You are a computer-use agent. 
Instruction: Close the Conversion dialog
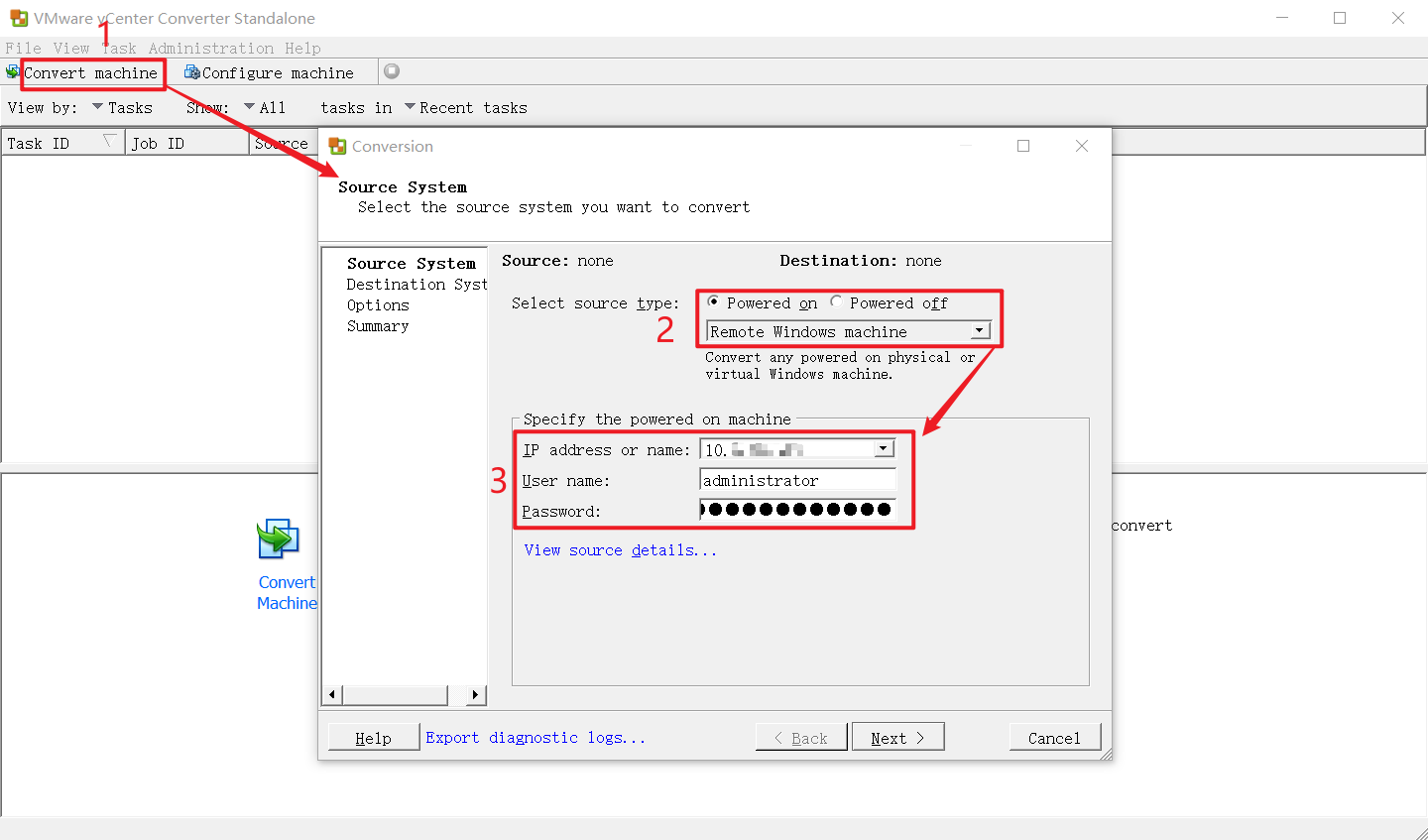point(1082,146)
